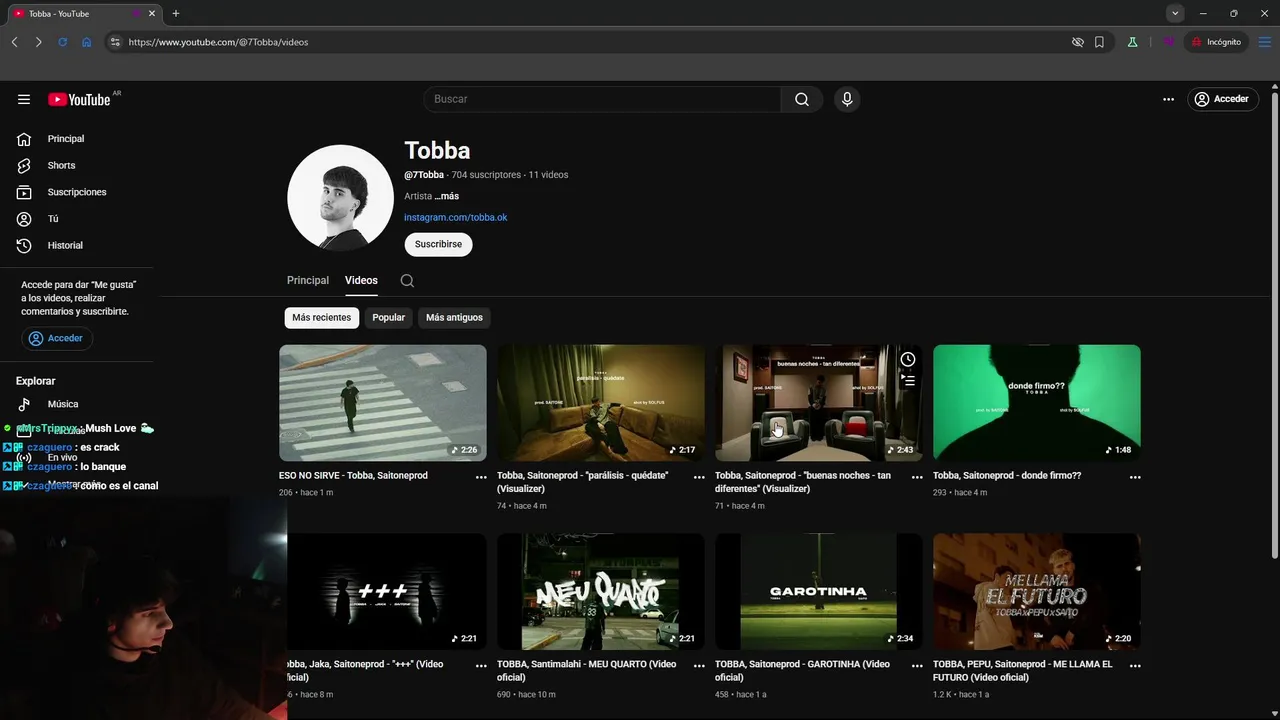Bookmark this page icon in address bar
The height and width of the screenshot is (720, 1280).
pyautogui.click(x=1099, y=42)
